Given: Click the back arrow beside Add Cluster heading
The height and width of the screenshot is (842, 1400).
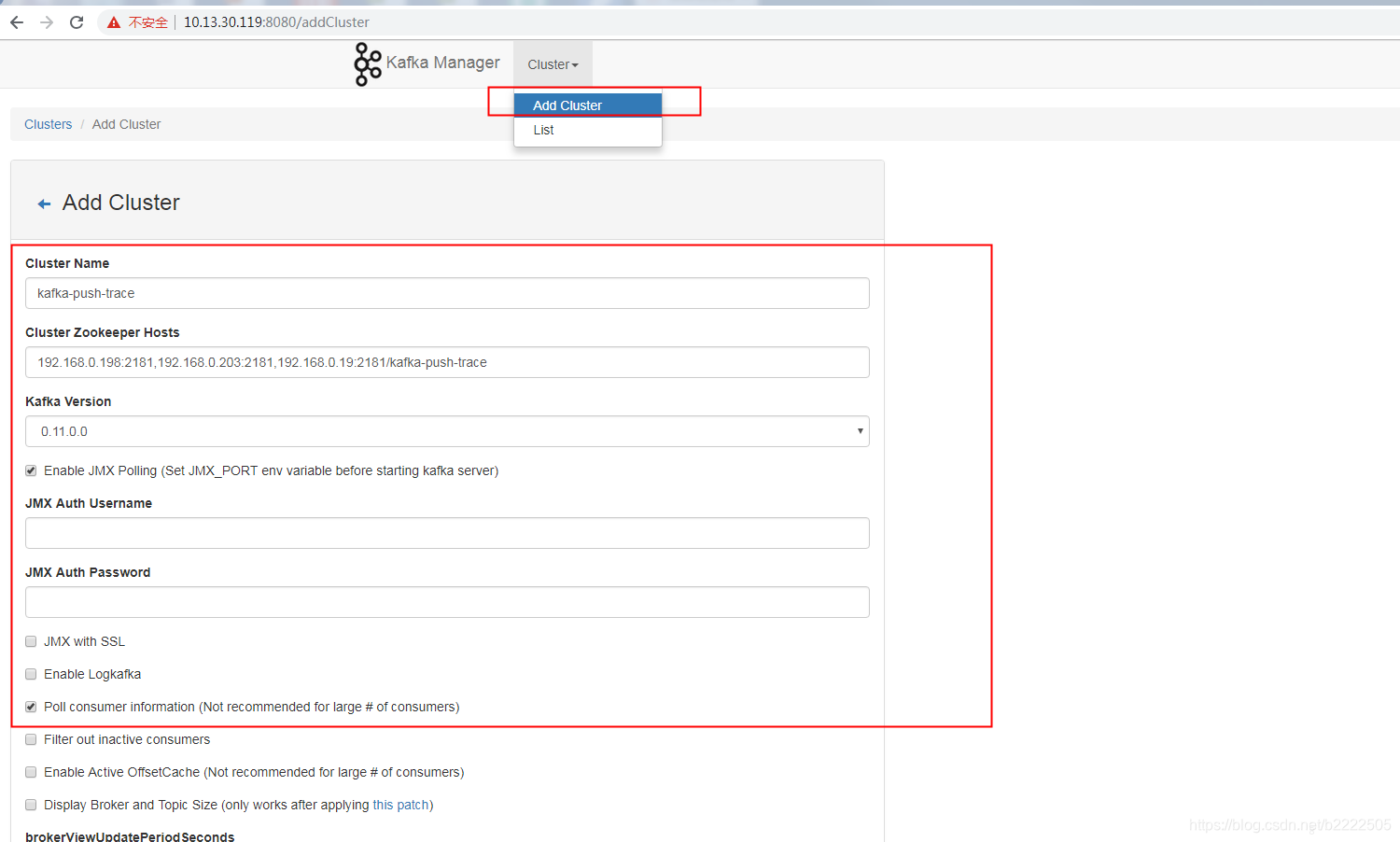Looking at the screenshot, I should pos(44,203).
